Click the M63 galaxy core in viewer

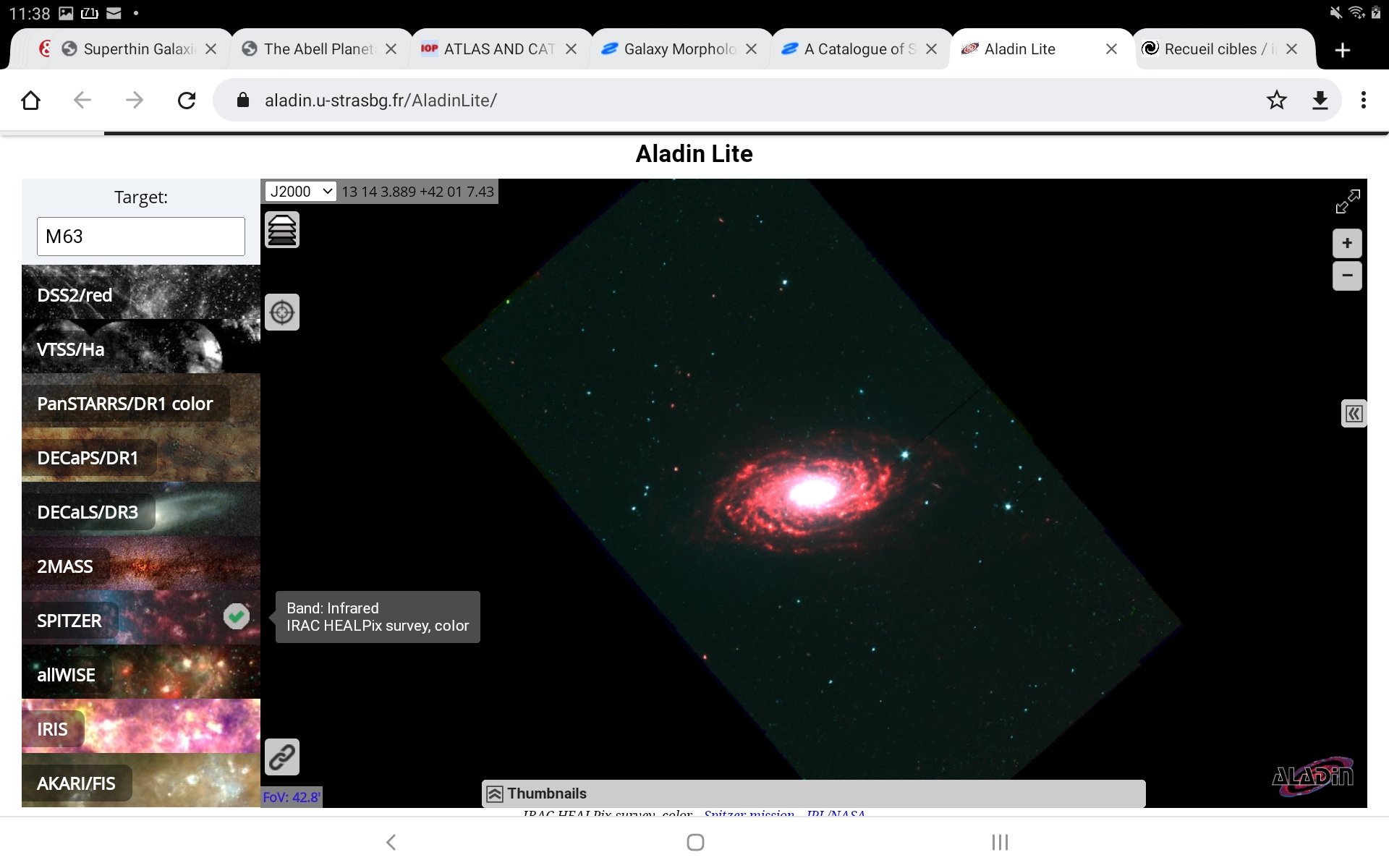(x=814, y=492)
